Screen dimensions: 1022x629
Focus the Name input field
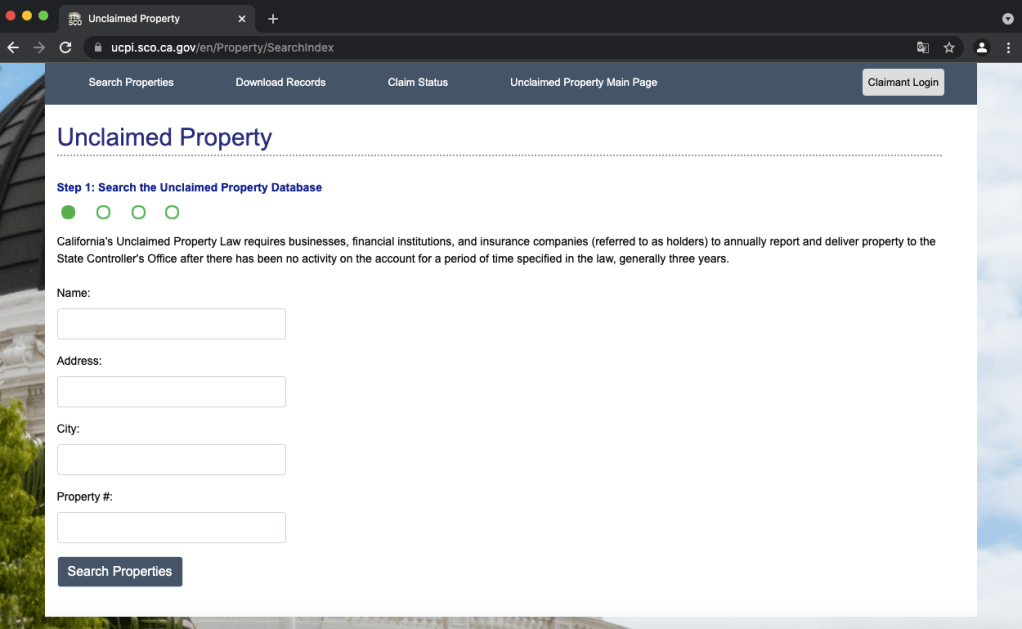(171, 324)
